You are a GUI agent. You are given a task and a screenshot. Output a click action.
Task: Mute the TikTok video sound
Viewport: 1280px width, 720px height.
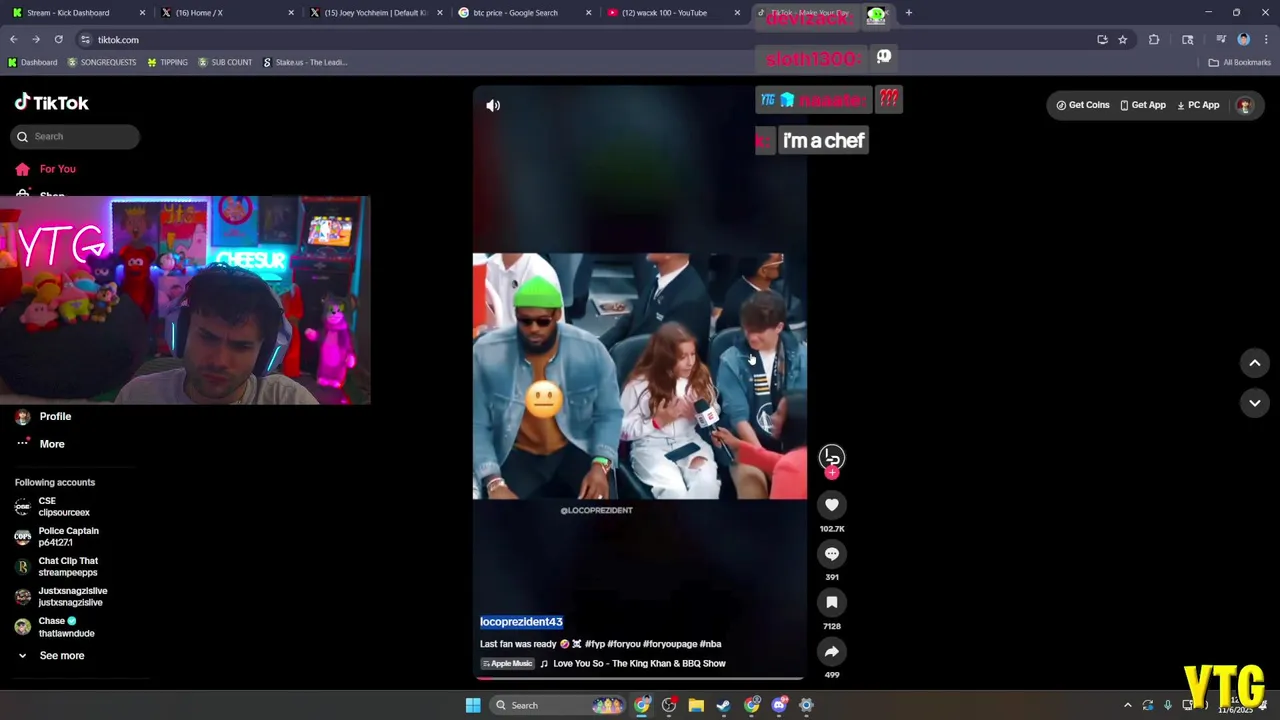point(493,105)
